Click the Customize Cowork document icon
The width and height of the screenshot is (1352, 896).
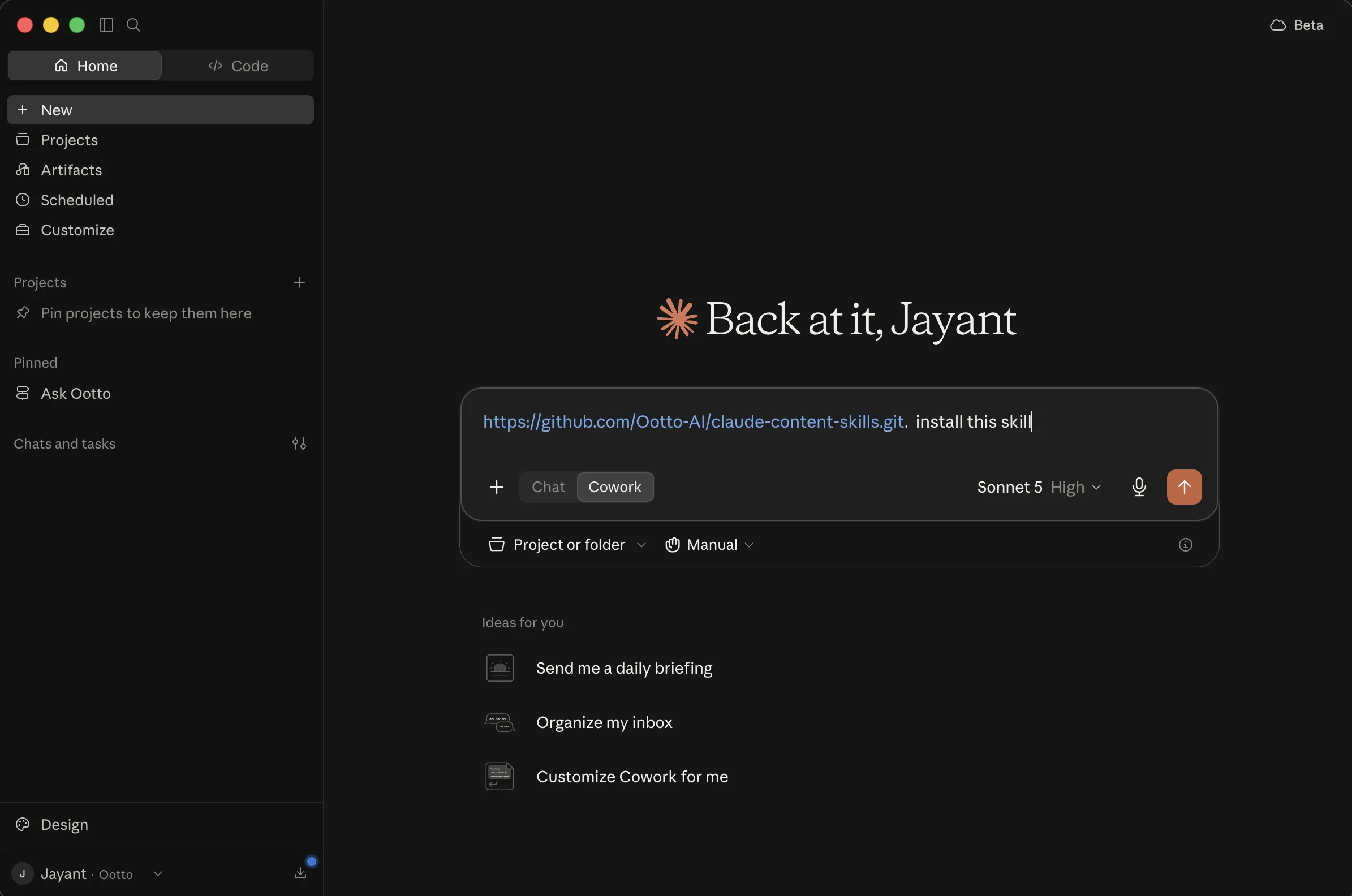(x=500, y=777)
